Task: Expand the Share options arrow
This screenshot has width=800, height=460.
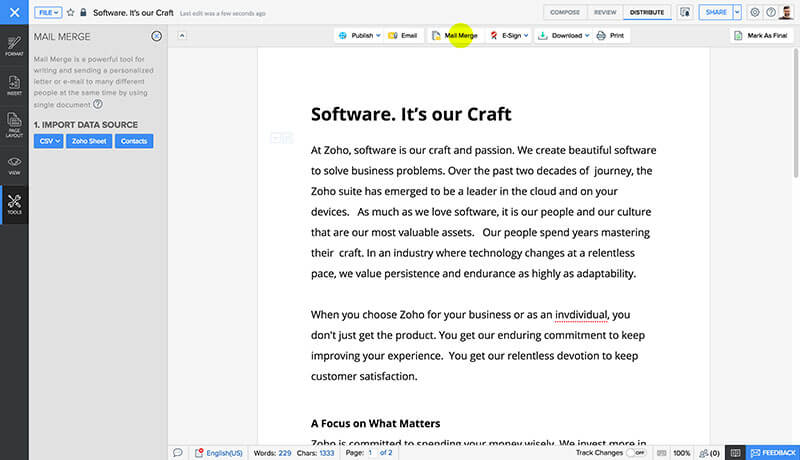Action: point(737,12)
